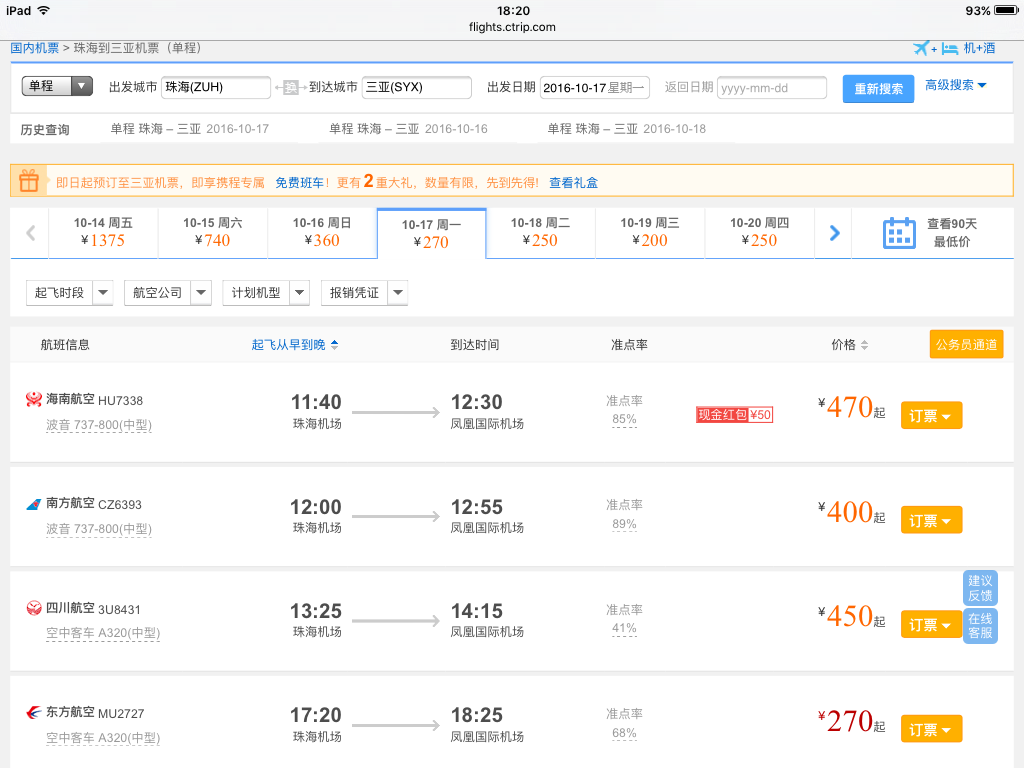
Task: Click the China Southern Airlines logo
Action: click(x=33, y=504)
